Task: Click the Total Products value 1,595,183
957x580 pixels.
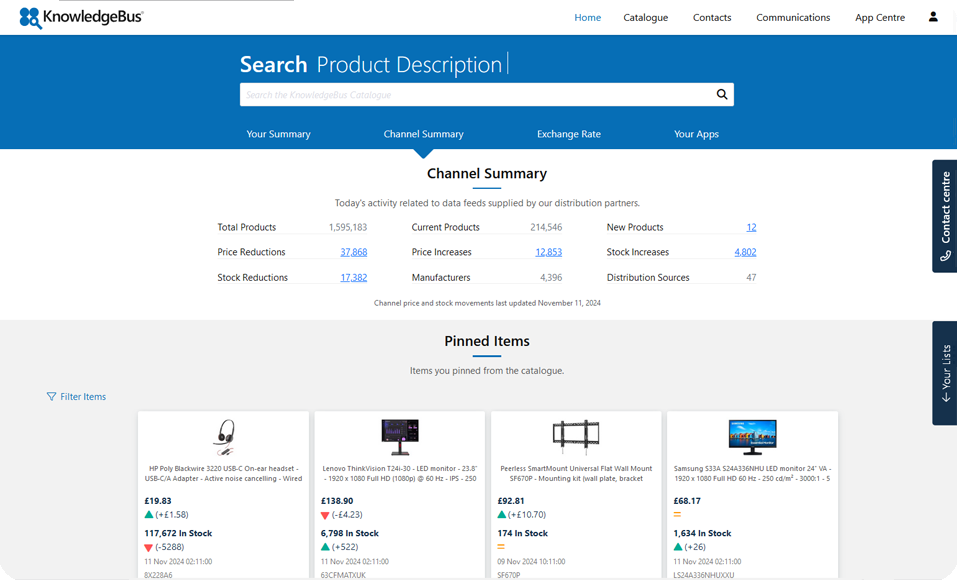Action: [x=348, y=227]
